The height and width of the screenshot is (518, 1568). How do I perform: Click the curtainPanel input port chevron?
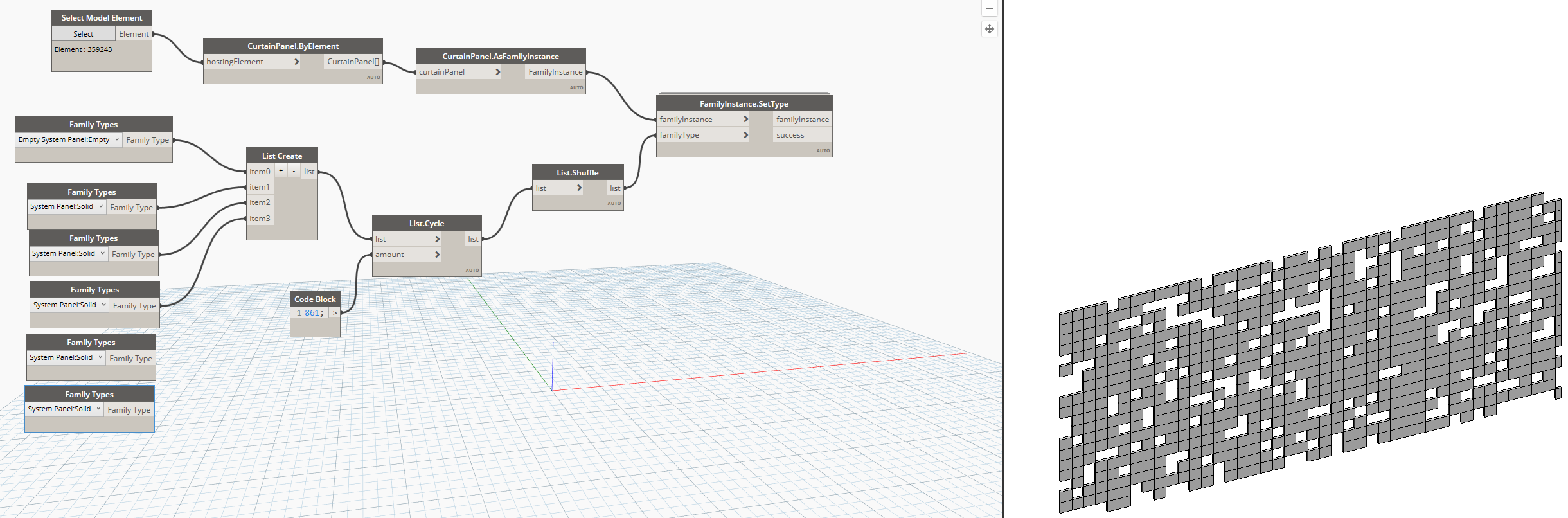pos(497,72)
